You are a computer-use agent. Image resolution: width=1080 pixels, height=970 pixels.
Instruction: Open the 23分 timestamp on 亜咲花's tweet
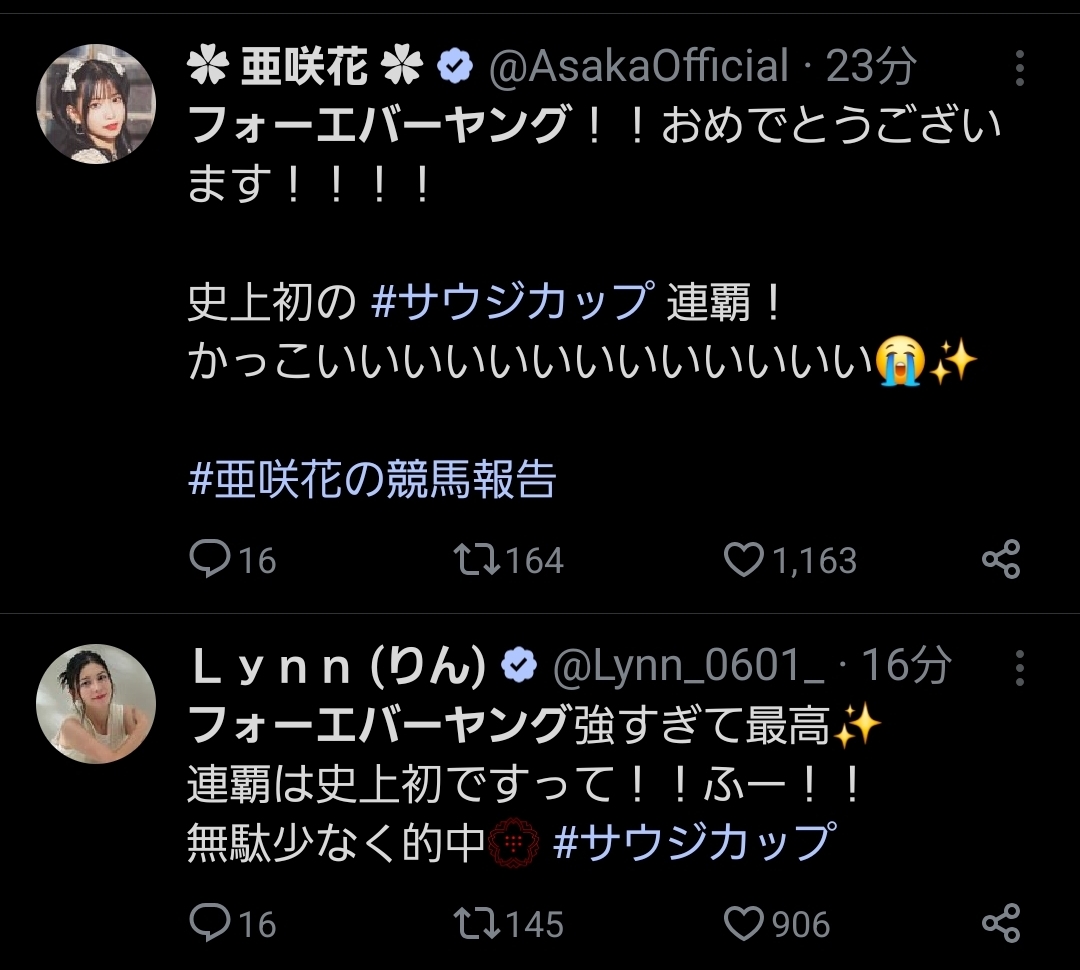pyautogui.click(x=871, y=67)
